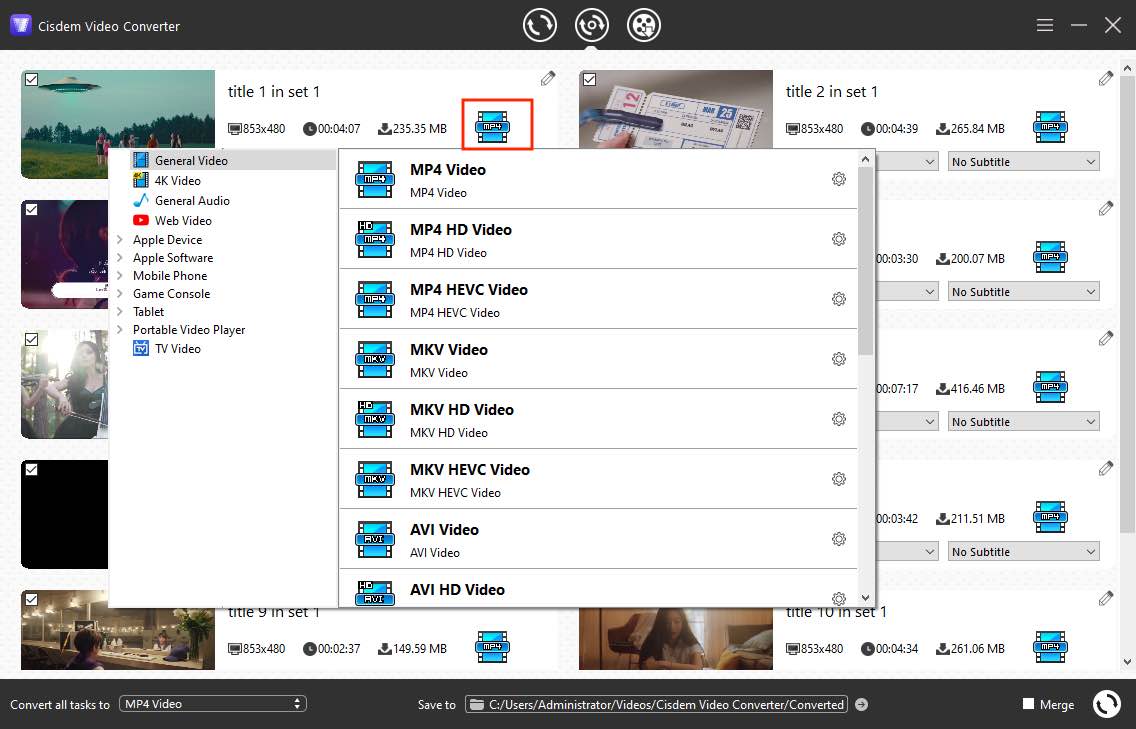The image size is (1136, 729).
Task: Choose the MP4 HD Video format
Action: click(598, 240)
